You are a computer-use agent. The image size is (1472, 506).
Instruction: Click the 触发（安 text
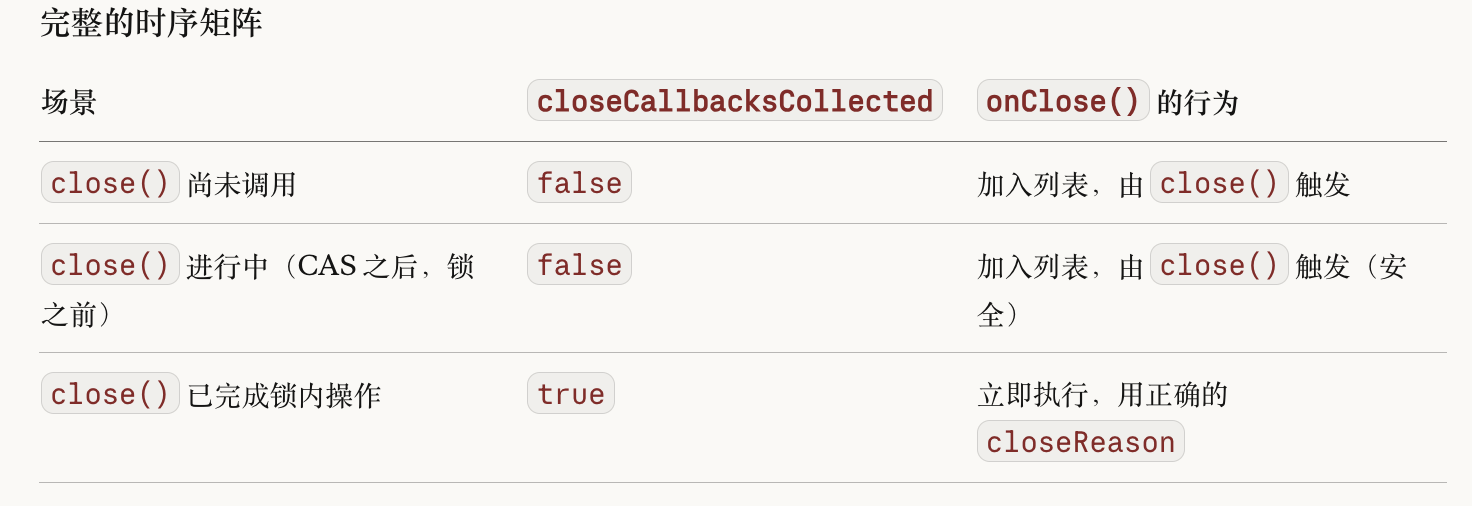1350,266
